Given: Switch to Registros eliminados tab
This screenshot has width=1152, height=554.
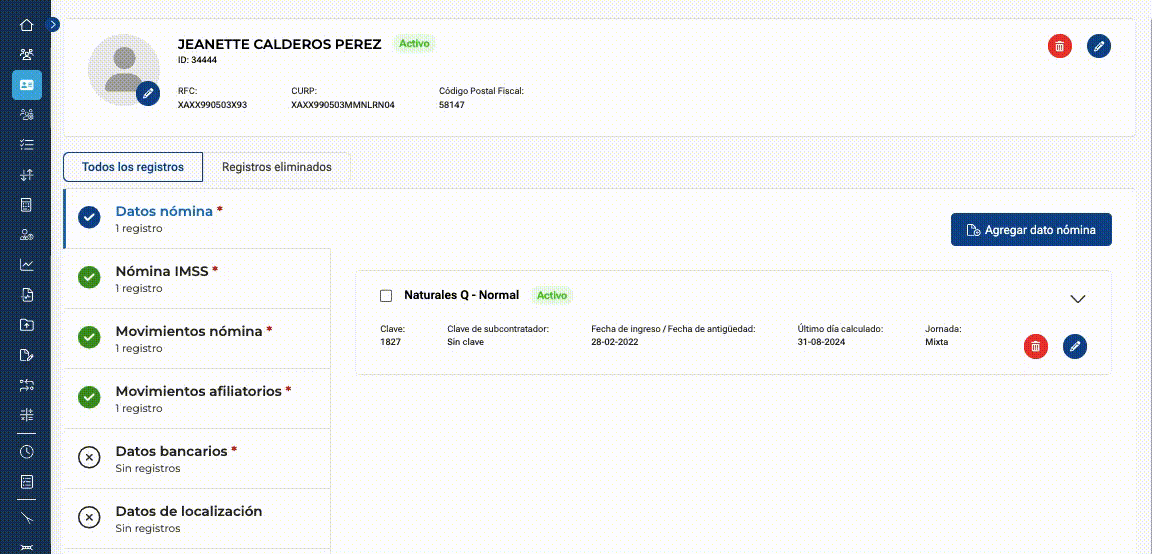Looking at the screenshot, I should tap(277, 167).
